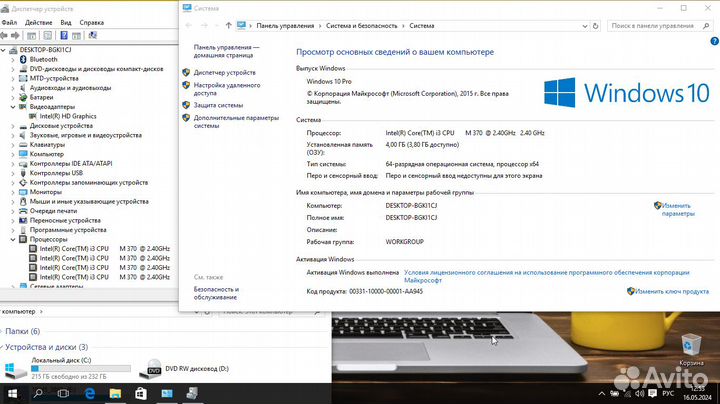
Task: Click the shield icon beside Диспетчер устройств
Action: tap(186, 73)
